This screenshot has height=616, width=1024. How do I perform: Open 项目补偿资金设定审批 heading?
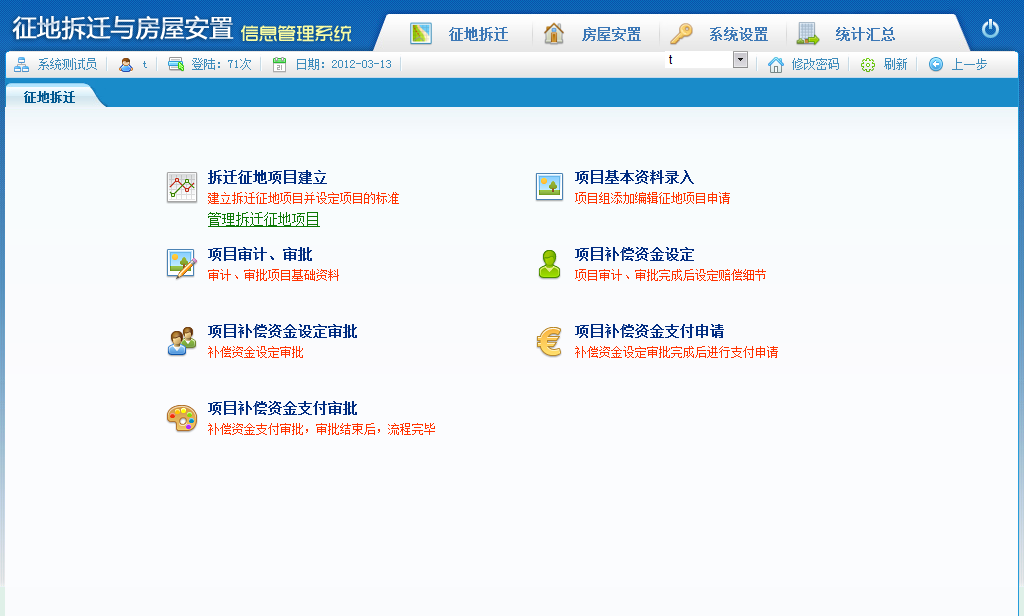[282, 331]
